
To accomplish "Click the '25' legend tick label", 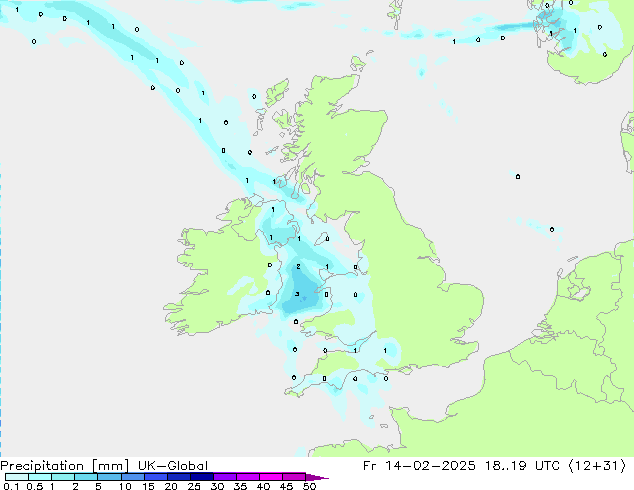I will point(194,486).
